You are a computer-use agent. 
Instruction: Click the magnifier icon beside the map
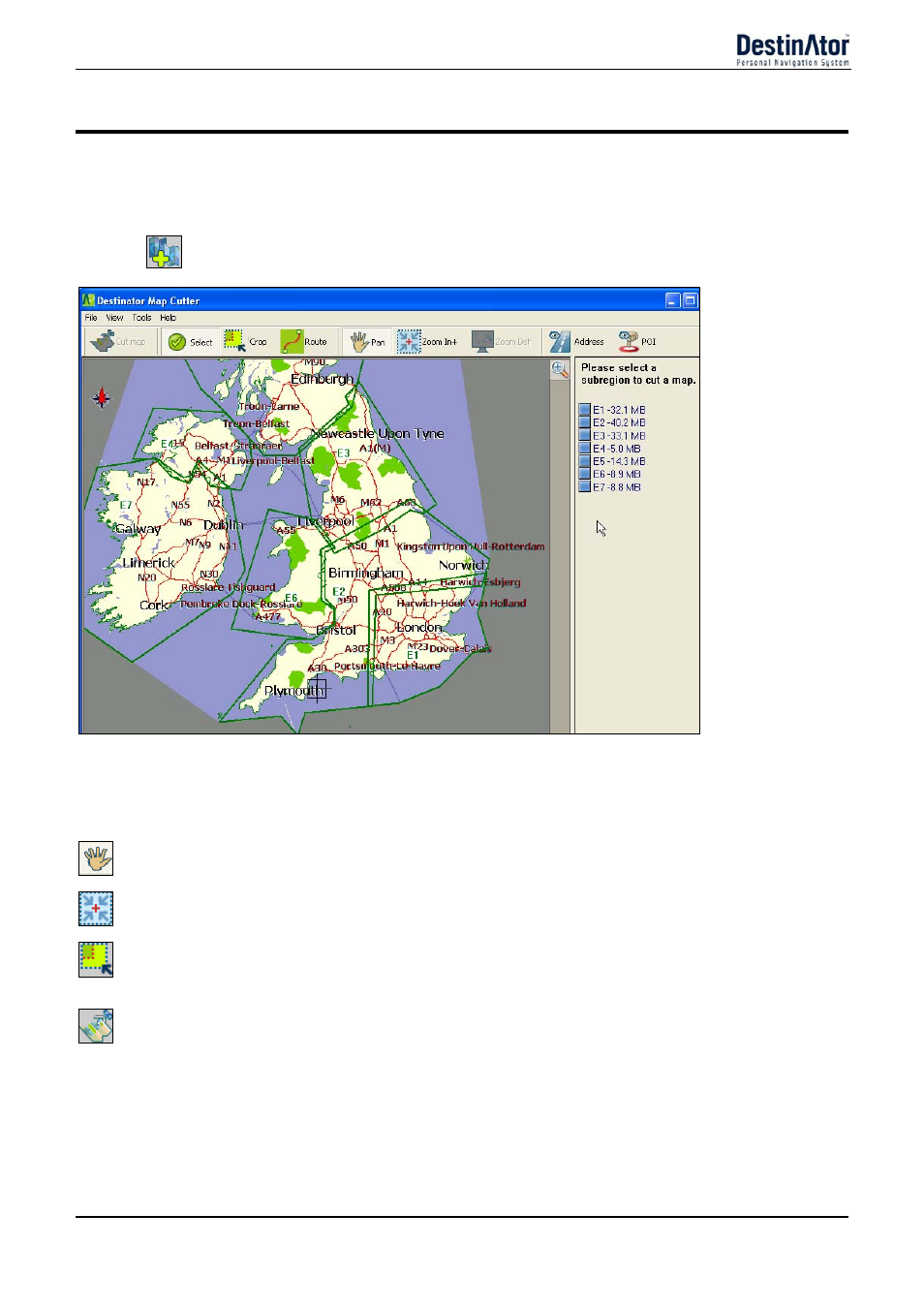click(x=560, y=370)
